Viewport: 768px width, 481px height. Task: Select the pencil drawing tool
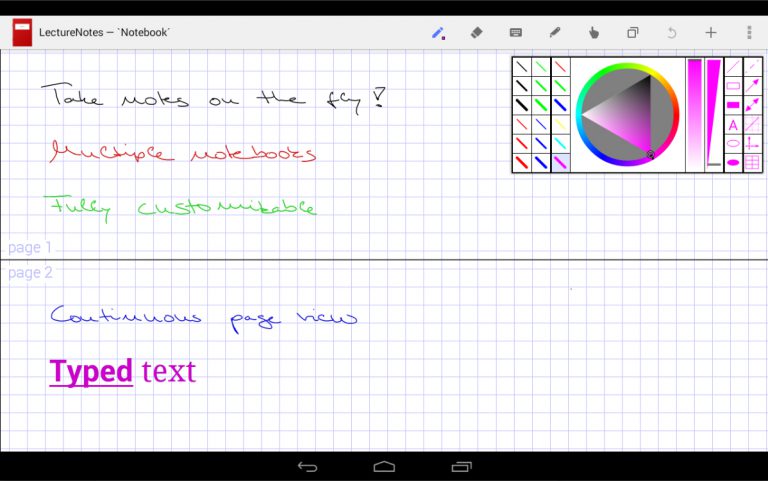[438, 33]
